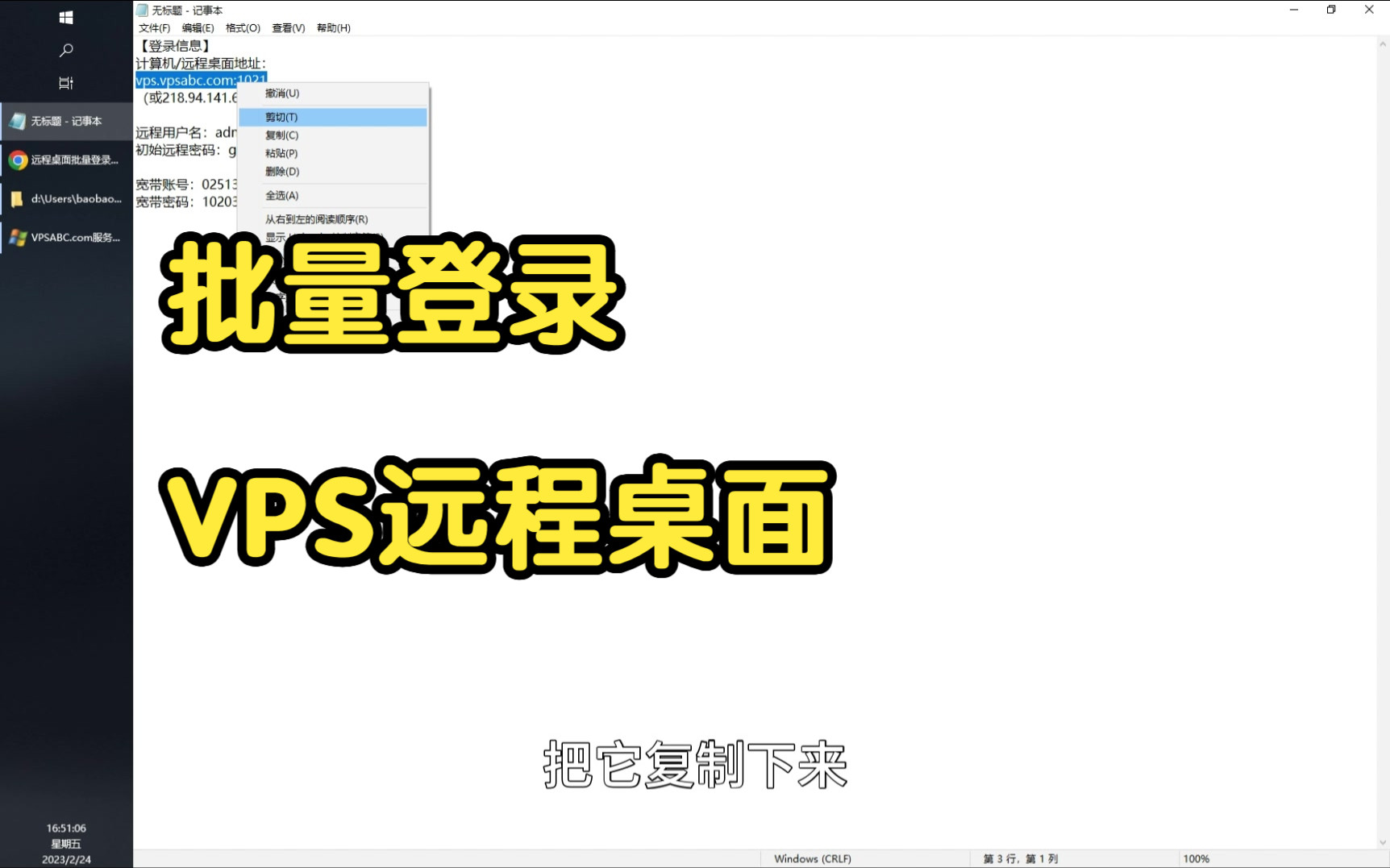Screen dimensions: 1390x868
Task: Select 复制(C) in the context menu
Action: point(281,135)
